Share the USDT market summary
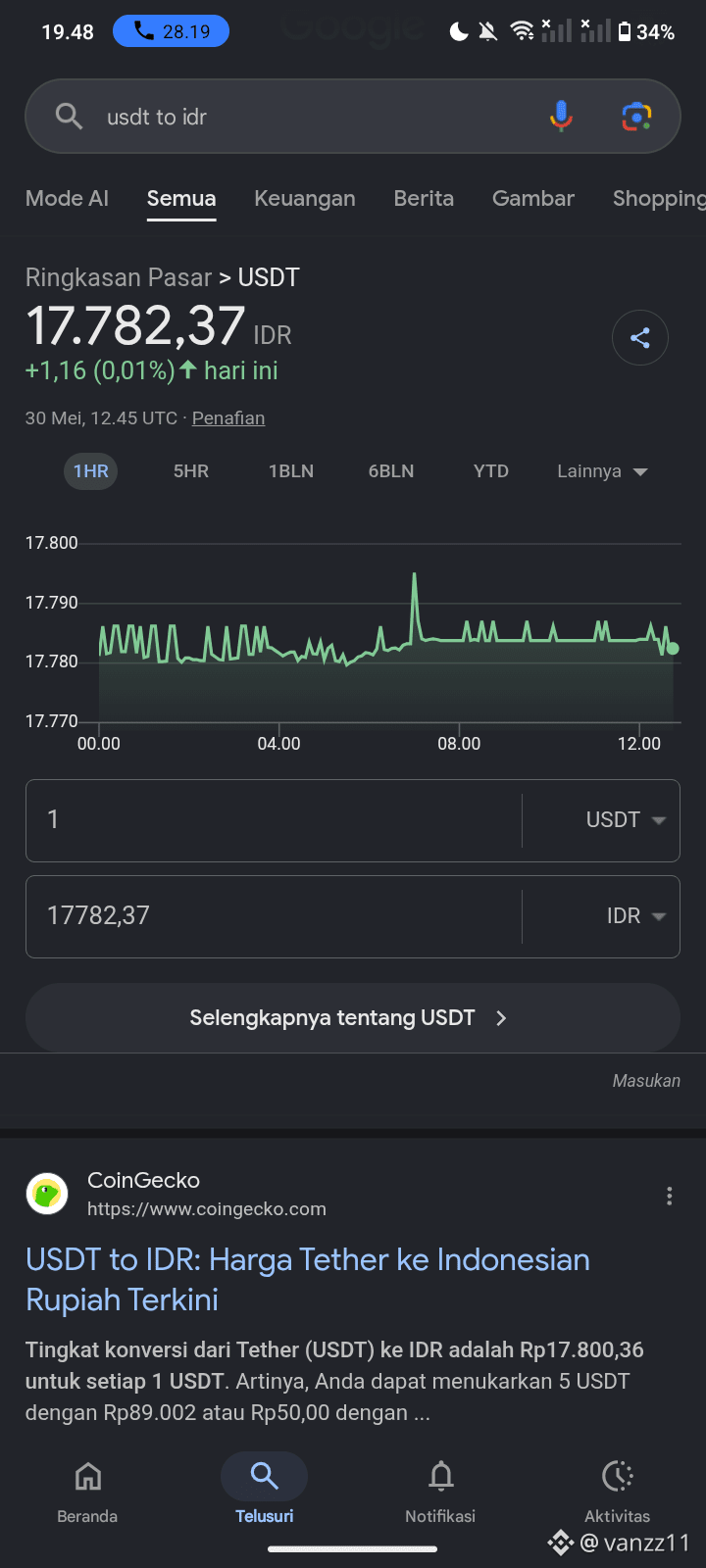The image size is (706, 1568). (640, 338)
